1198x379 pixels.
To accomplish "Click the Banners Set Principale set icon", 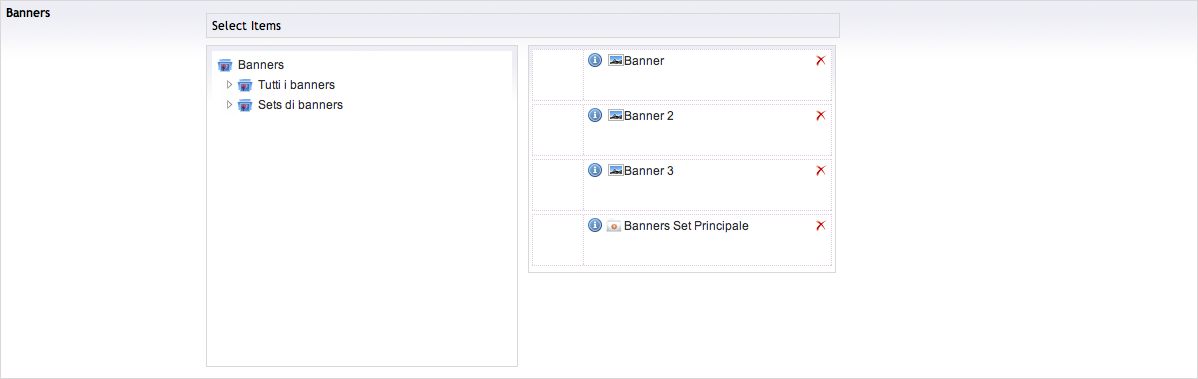I will (x=614, y=226).
